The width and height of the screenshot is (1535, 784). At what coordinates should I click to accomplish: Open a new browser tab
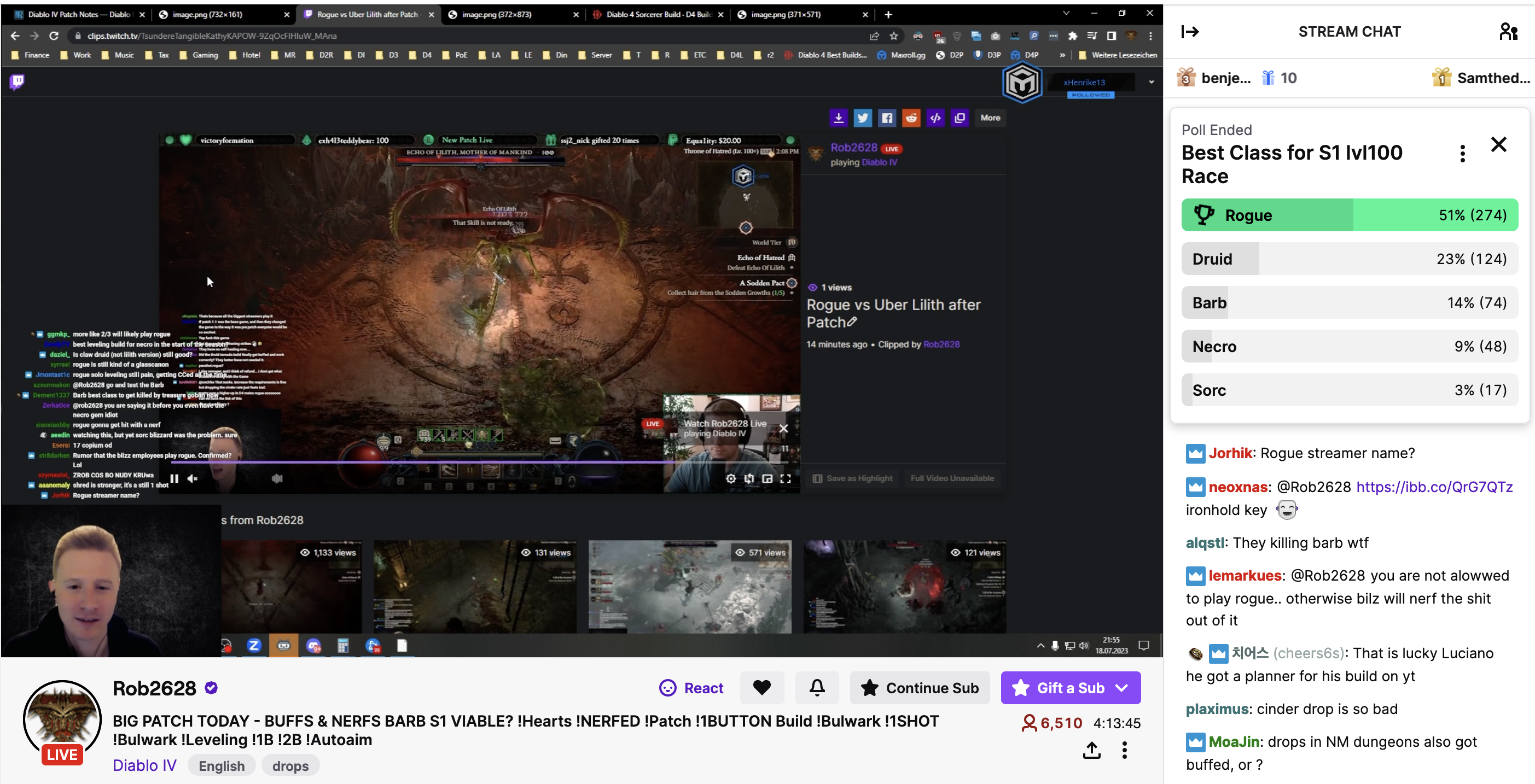(888, 14)
